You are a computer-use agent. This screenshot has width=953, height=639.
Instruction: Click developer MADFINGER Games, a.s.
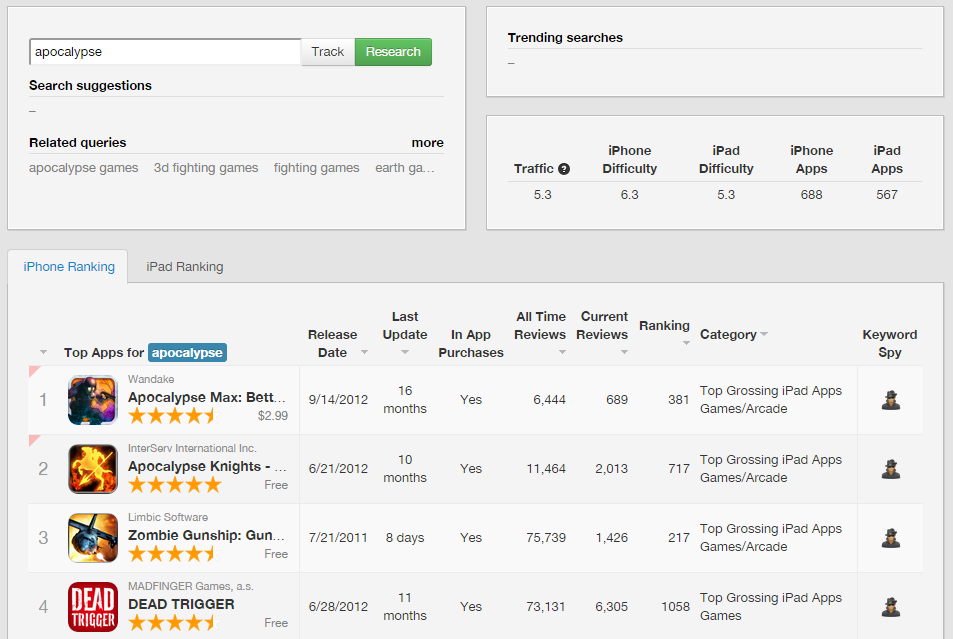point(191,586)
